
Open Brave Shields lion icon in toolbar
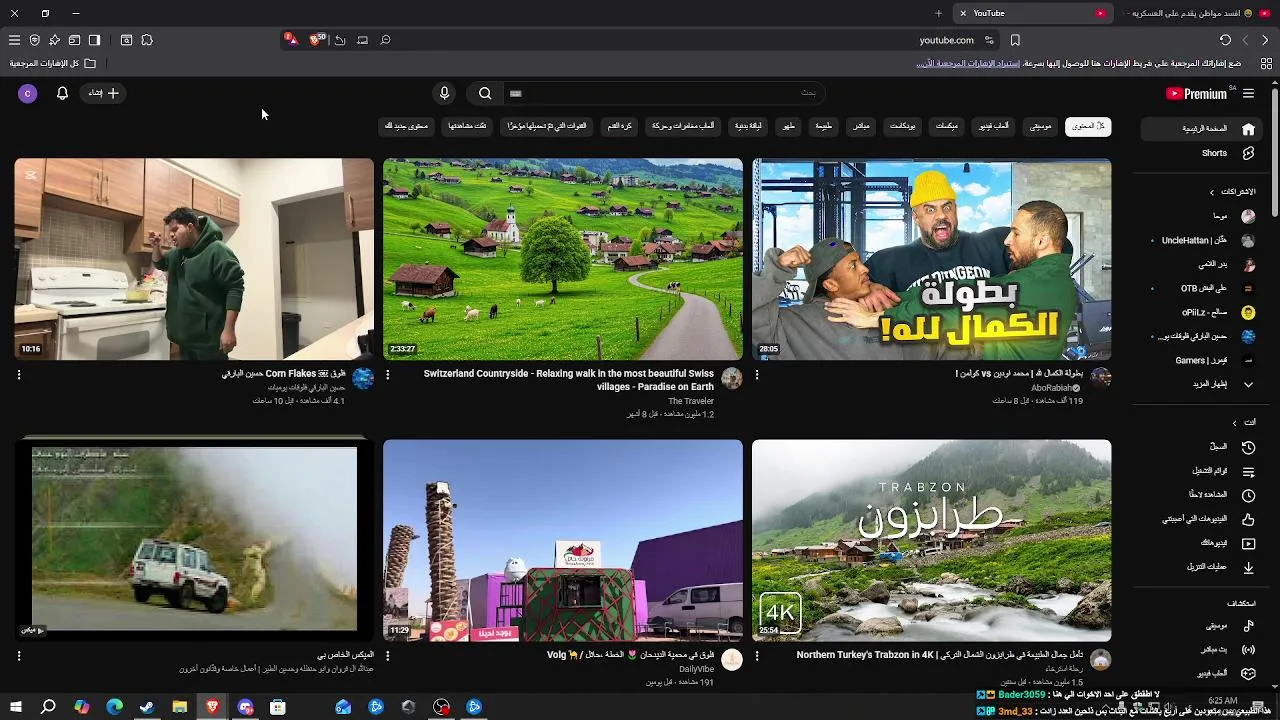317,40
